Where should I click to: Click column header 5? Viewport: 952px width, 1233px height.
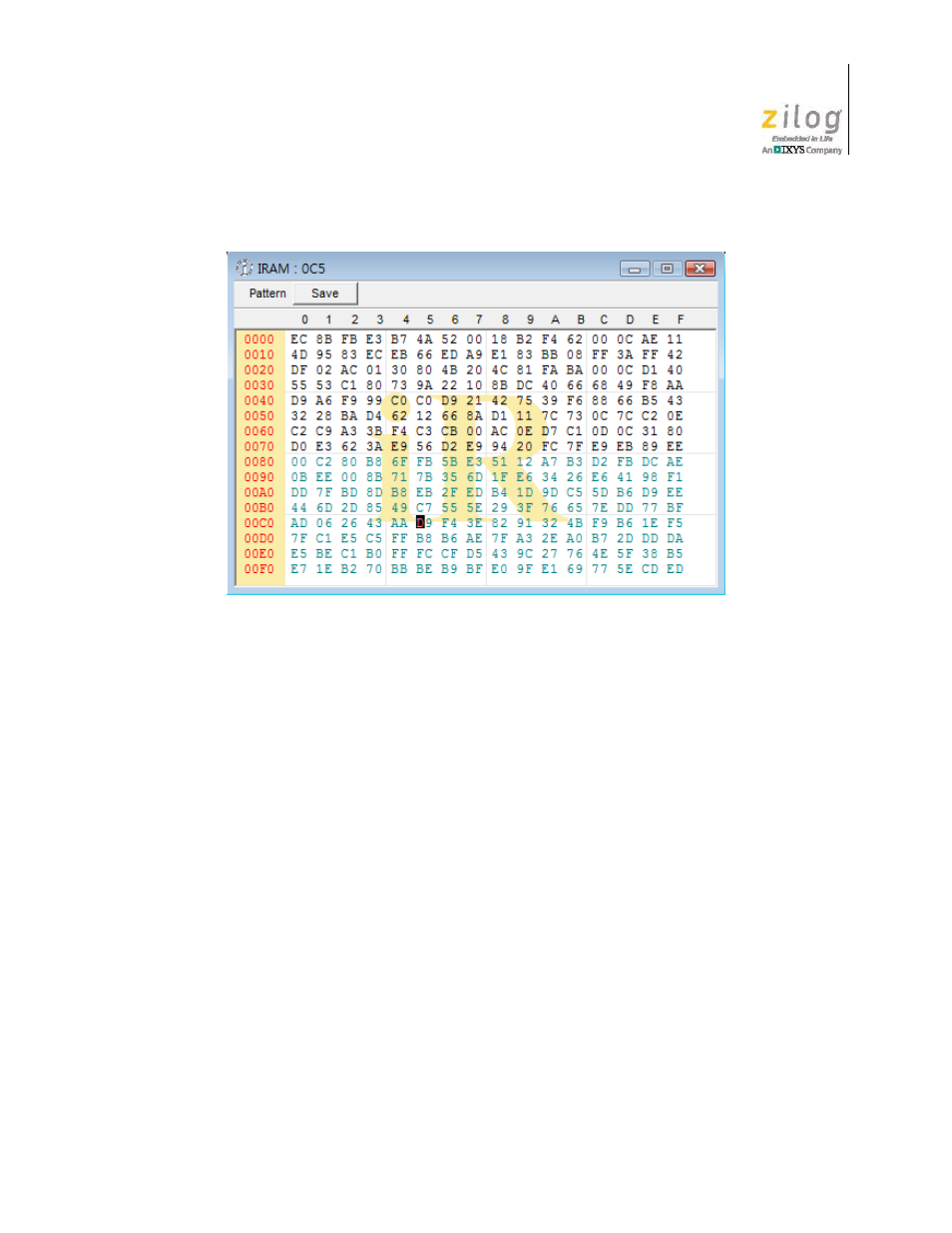point(430,319)
